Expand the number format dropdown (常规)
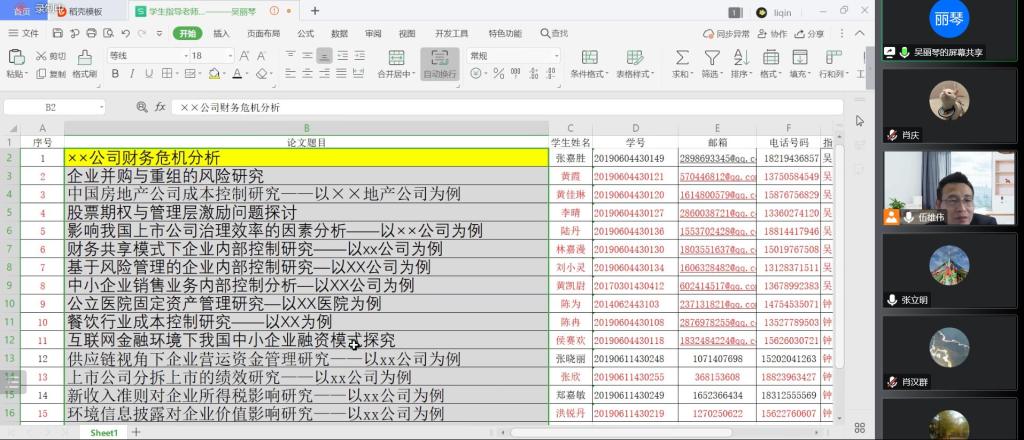Screen dimensions: 1024x440 point(555,56)
